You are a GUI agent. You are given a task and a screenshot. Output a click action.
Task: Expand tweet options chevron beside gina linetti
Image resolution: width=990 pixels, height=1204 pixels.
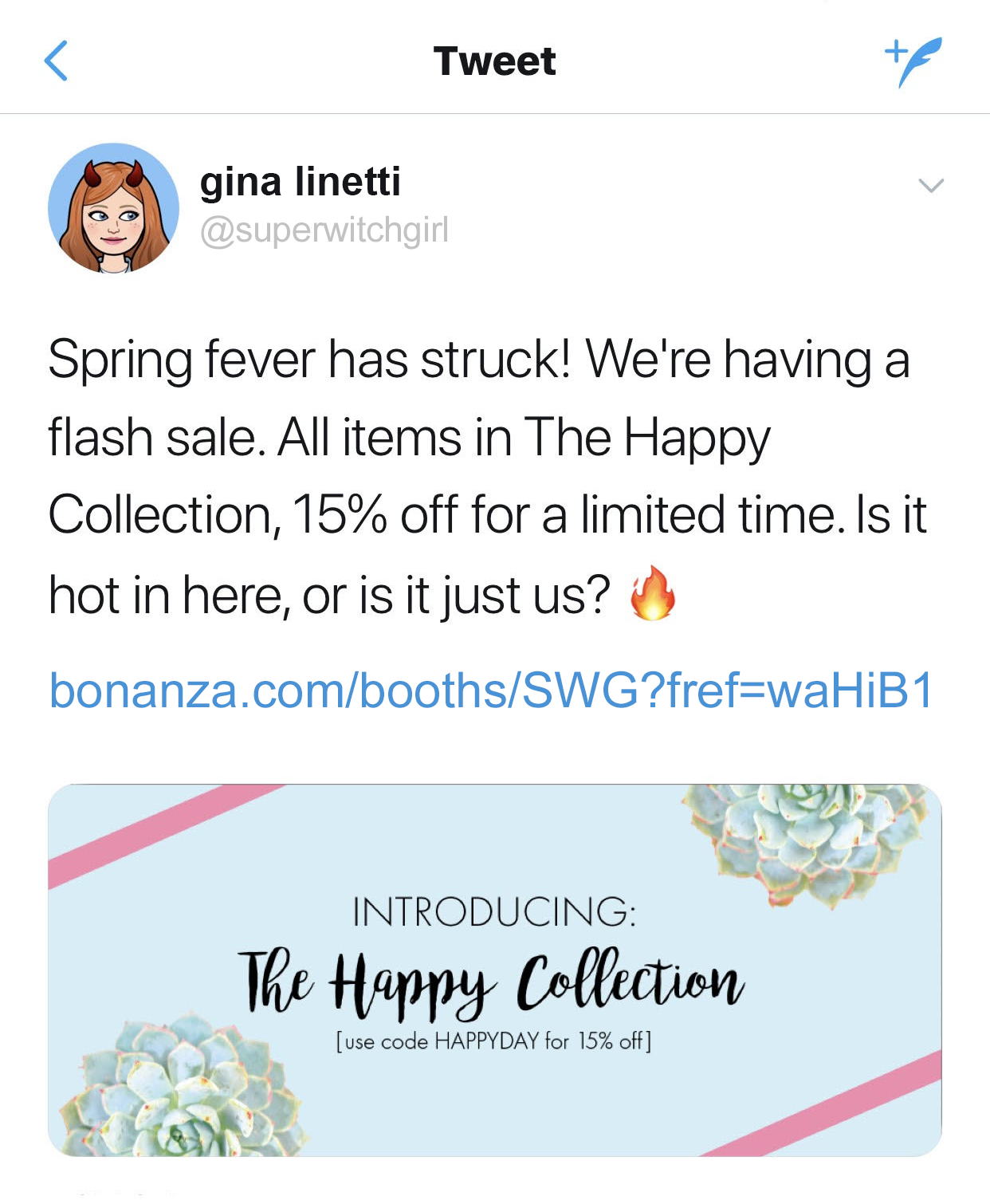point(931,186)
